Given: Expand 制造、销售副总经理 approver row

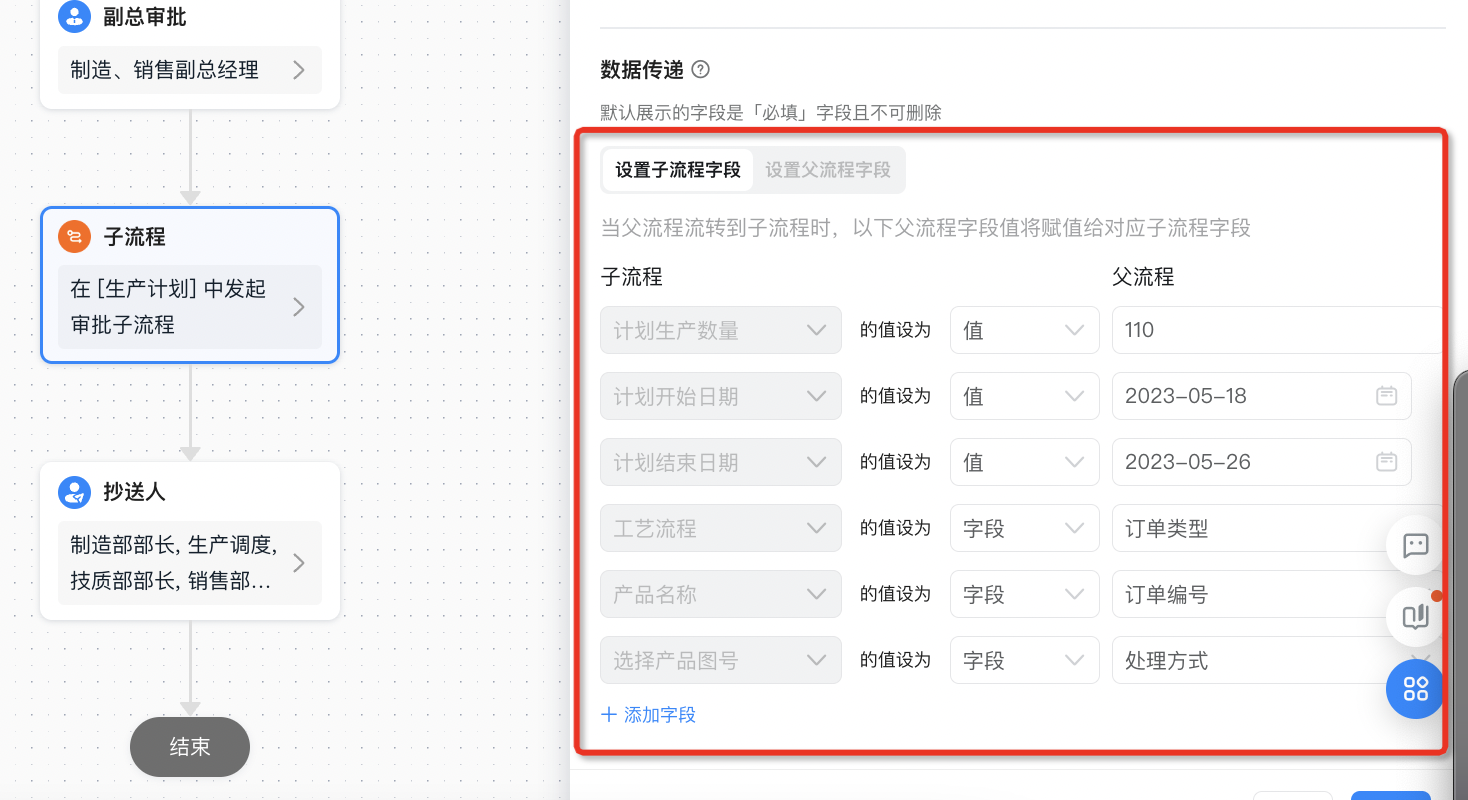Looking at the screenshot, I should [x=190, y=70].
